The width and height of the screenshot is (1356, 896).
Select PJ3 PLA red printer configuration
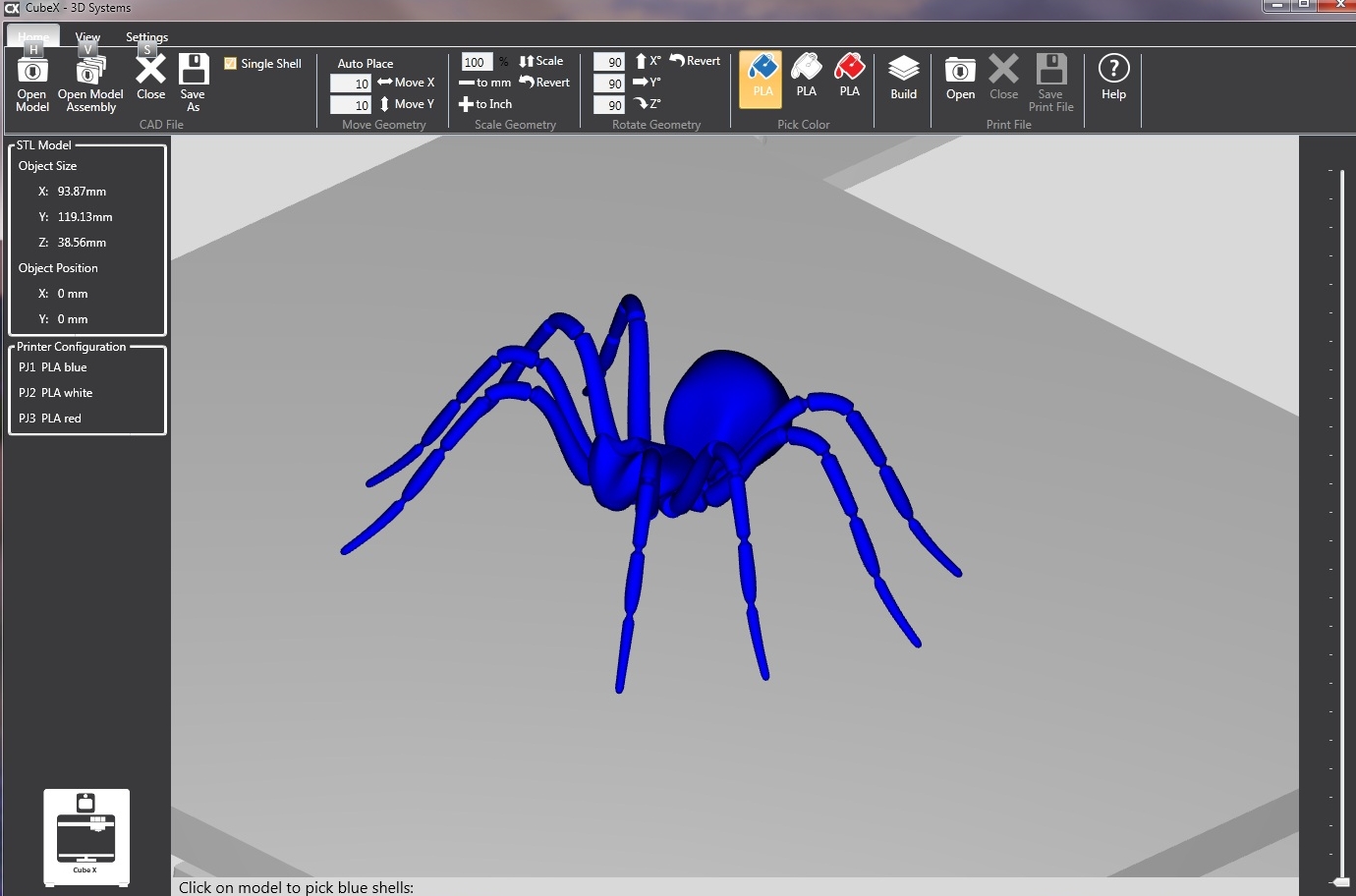50,418
